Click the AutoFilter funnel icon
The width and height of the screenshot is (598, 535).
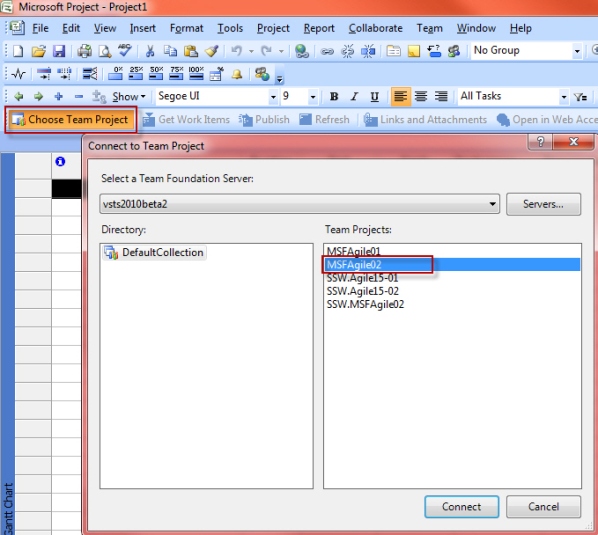581,97
